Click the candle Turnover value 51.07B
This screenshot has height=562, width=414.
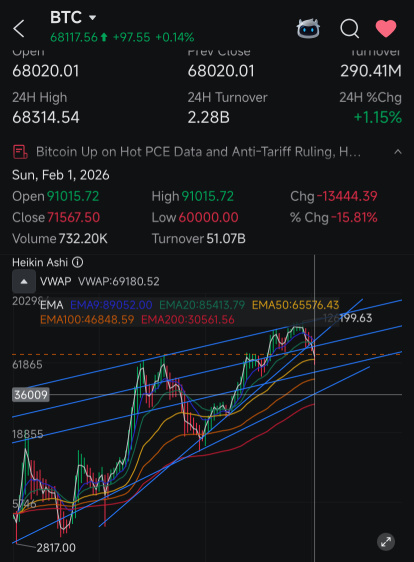click(226, 239)
